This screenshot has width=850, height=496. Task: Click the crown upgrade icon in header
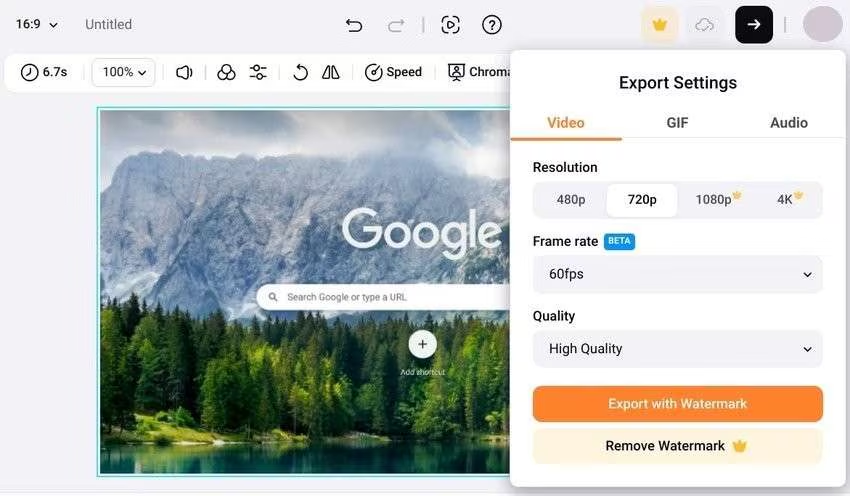[659, 25]
